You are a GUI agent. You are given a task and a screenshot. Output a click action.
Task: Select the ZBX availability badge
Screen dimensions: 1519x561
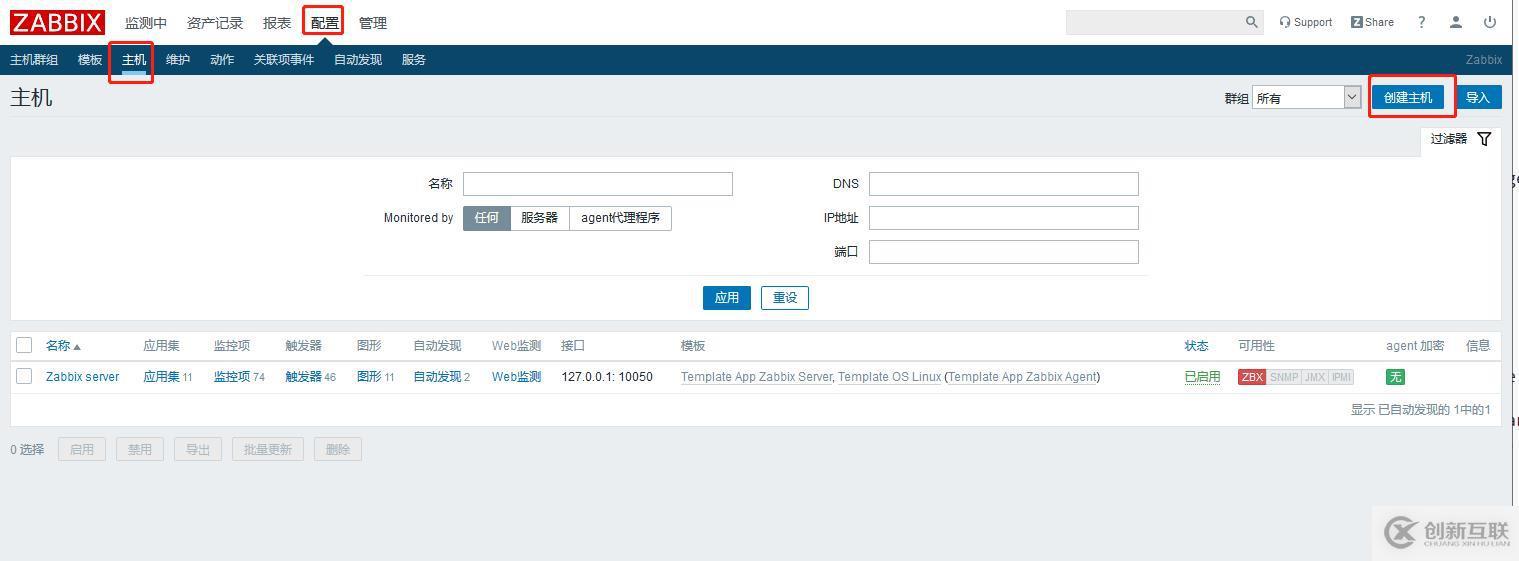(x=1252, y=377)
